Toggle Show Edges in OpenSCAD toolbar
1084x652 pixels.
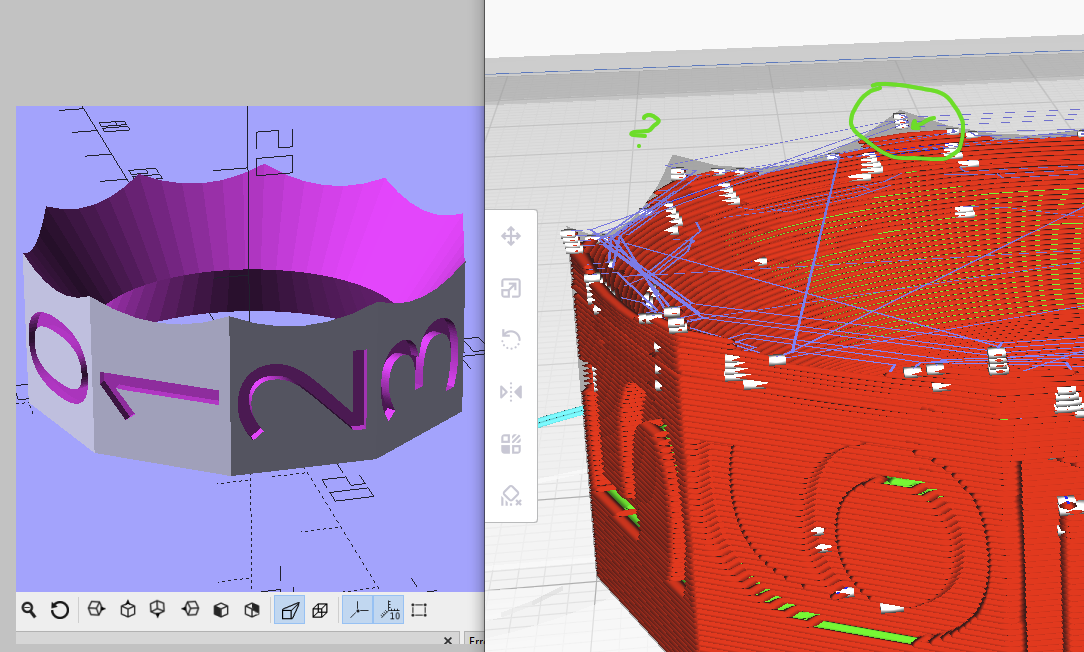click(x=419, y=610)
